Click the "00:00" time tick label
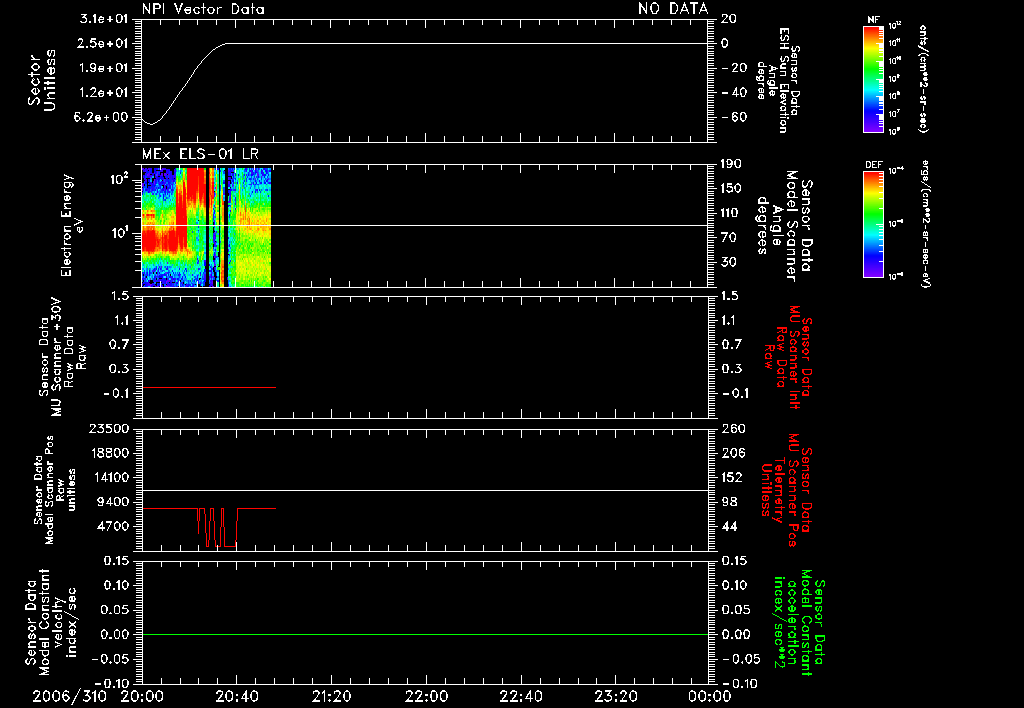 click(709, 696)
